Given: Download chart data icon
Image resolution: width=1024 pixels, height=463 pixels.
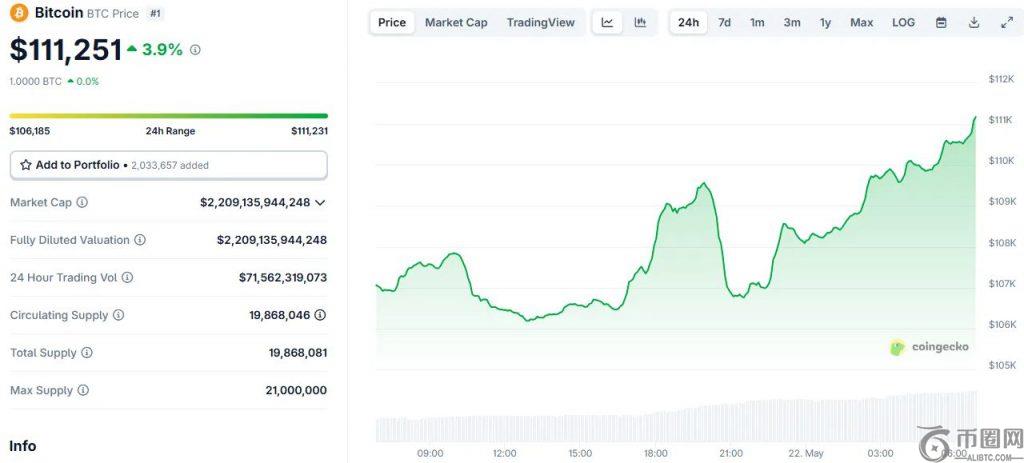Looking at the screenshot, I should [974, 22].
